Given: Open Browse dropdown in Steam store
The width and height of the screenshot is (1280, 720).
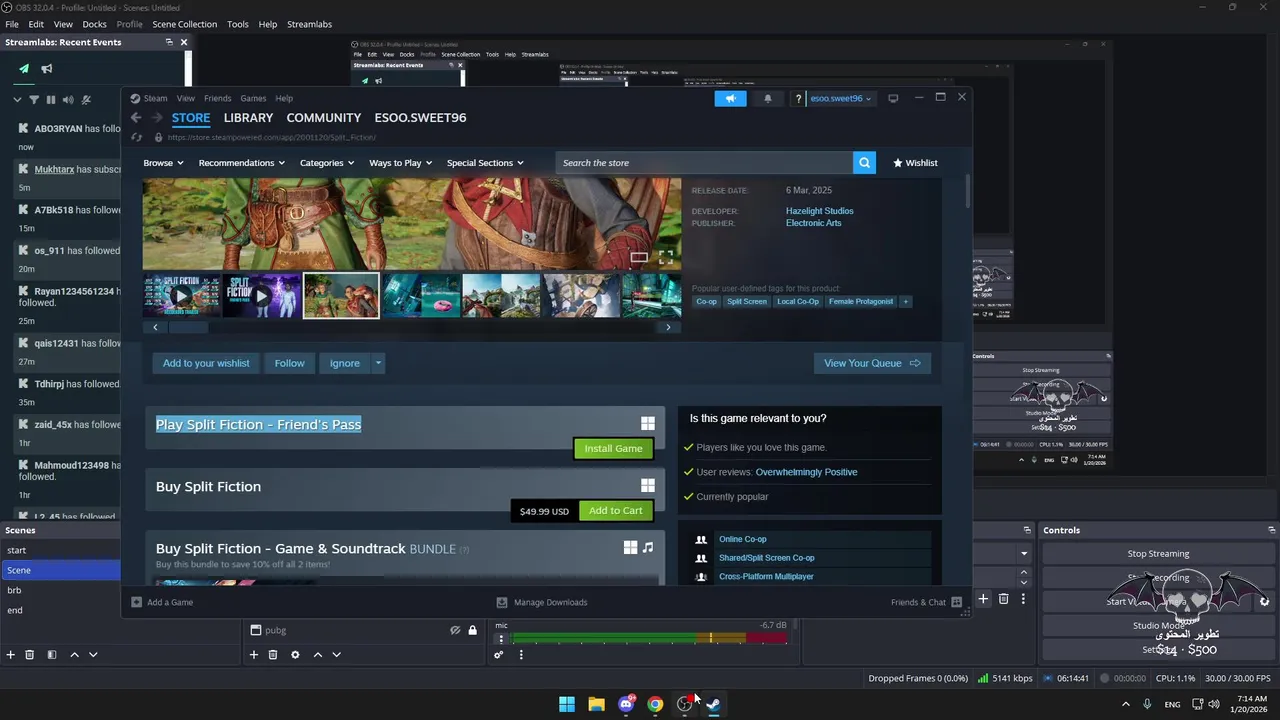Looking at the screenshot, I should coord(163,163).
